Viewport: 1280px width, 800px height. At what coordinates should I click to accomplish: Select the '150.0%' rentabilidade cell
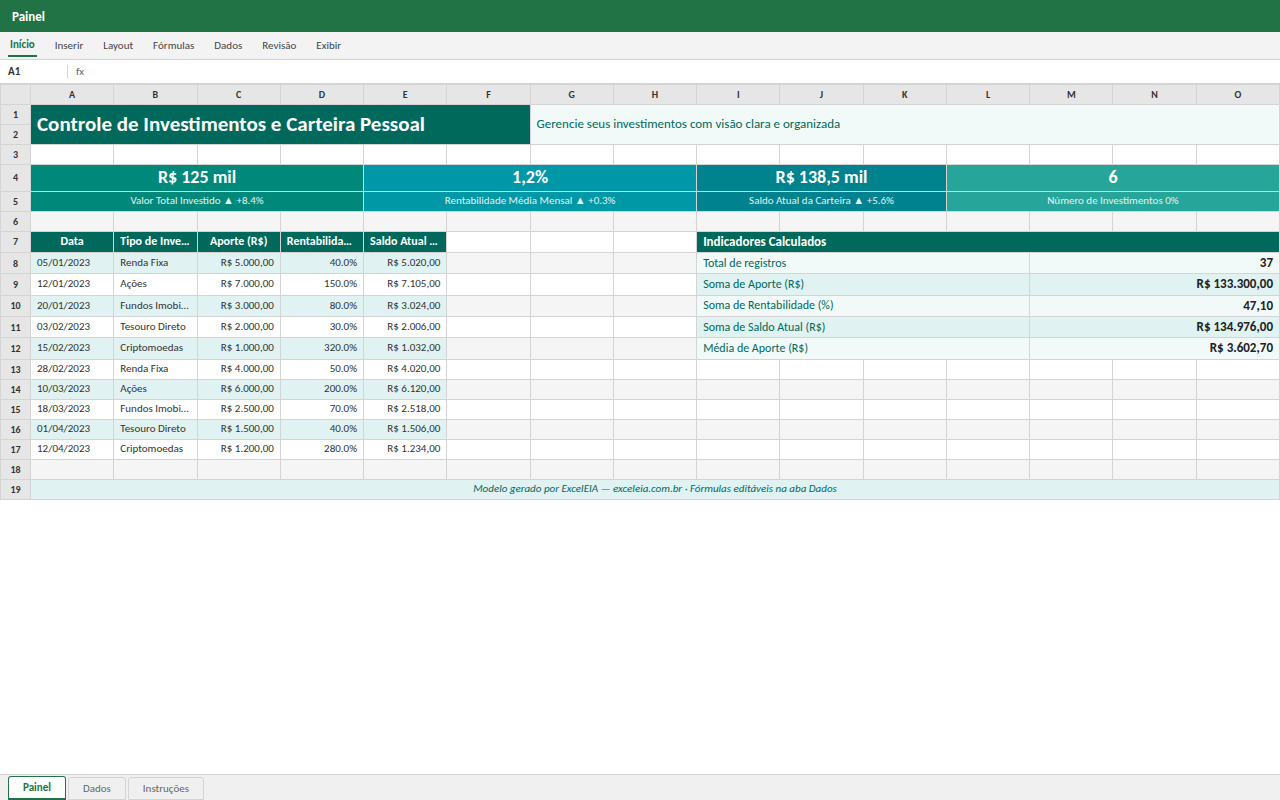(322, 284)
